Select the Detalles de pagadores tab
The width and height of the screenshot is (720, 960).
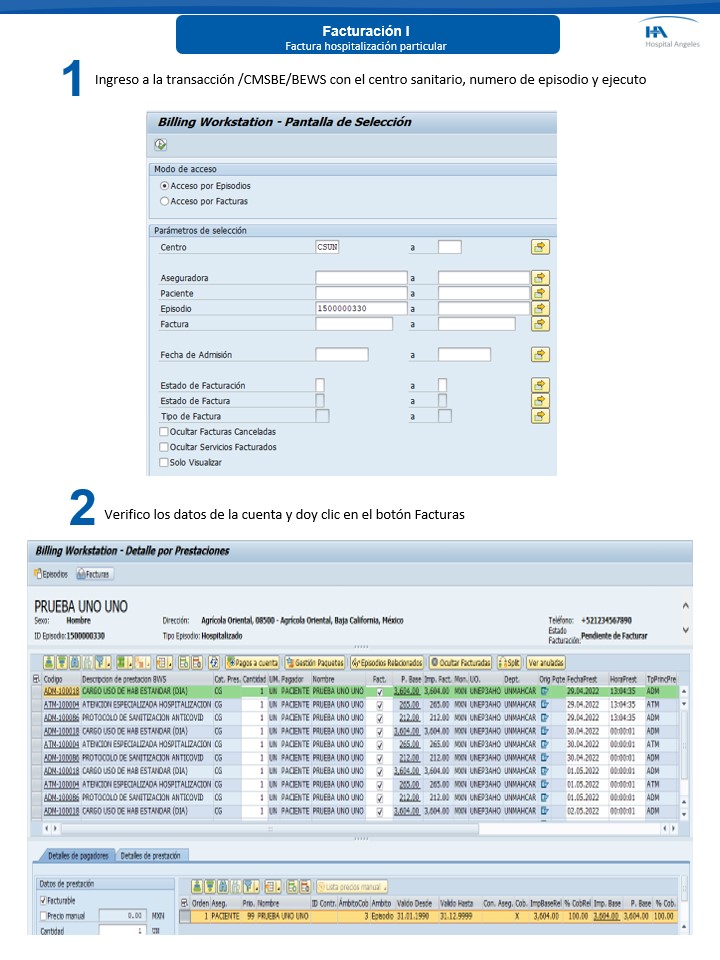pyautogui.click(x=78, y=855)
